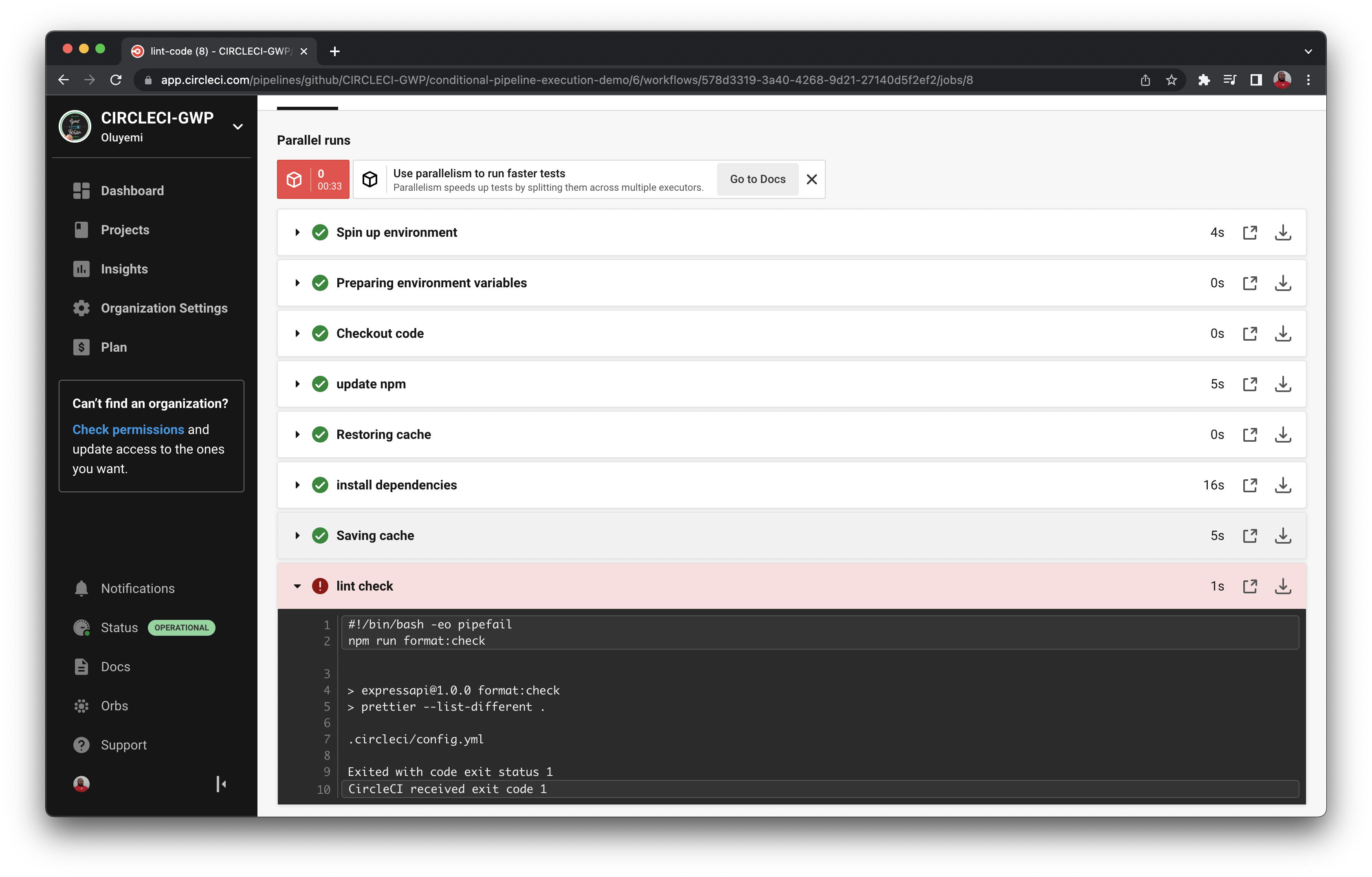This screenshot has height=877, width=1372.
Task: Dismiss the parallelism suggestion banner
Action: (x=811, y=179)
